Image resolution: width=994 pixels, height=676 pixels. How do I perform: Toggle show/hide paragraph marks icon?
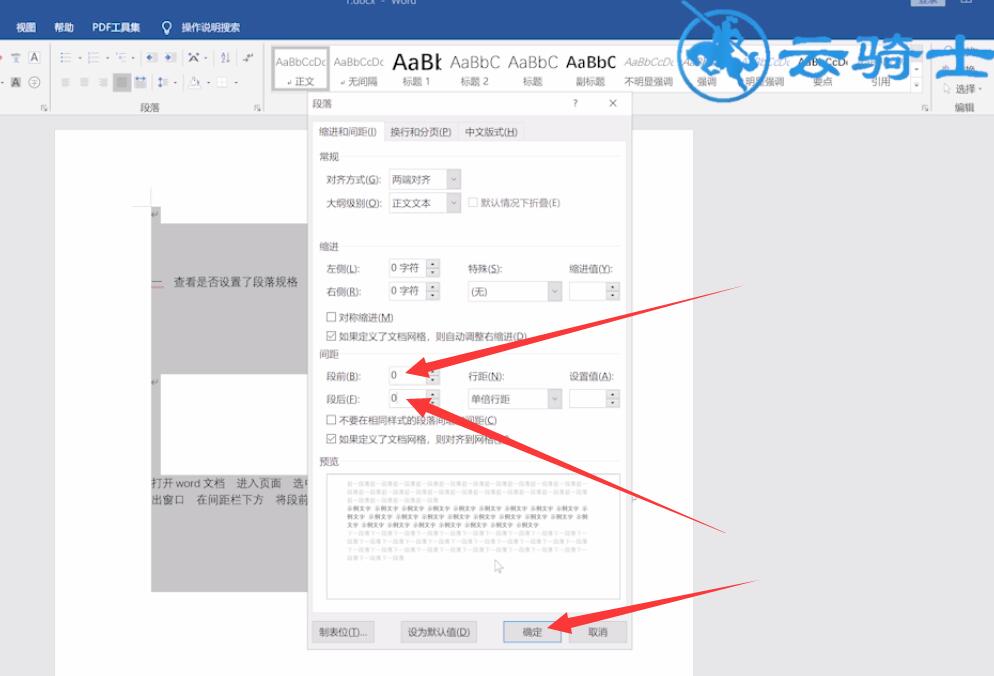[x=248, y=58]
